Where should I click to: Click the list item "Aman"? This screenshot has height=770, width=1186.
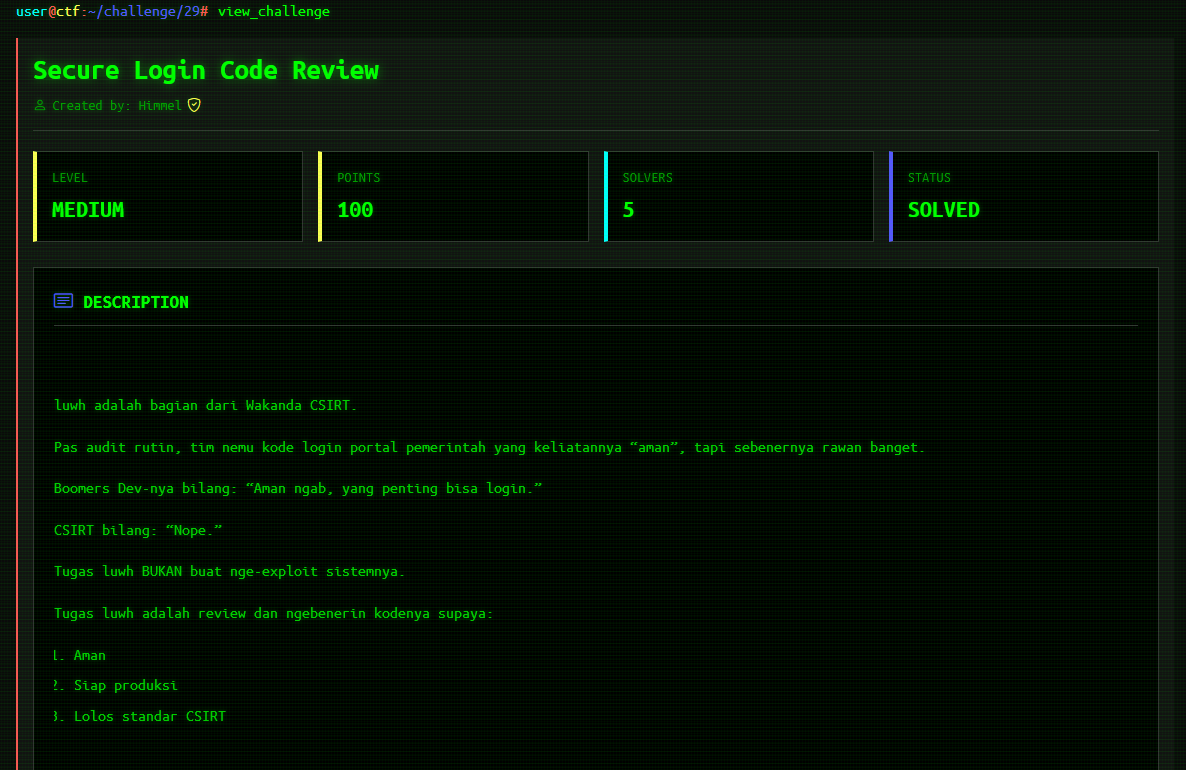pos(89,655)
